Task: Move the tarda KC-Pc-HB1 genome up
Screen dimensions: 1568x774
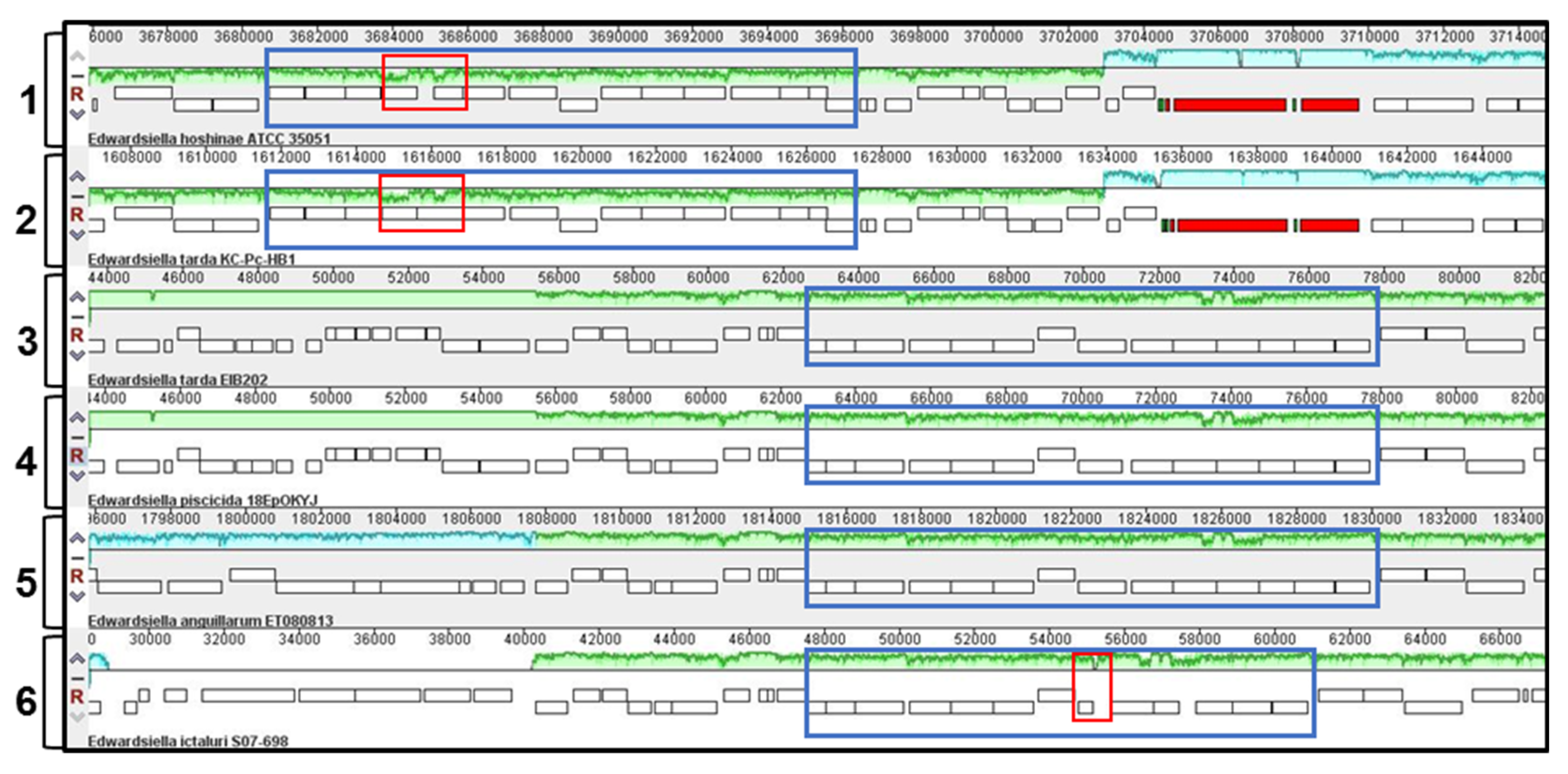Action: click(76, 177)
